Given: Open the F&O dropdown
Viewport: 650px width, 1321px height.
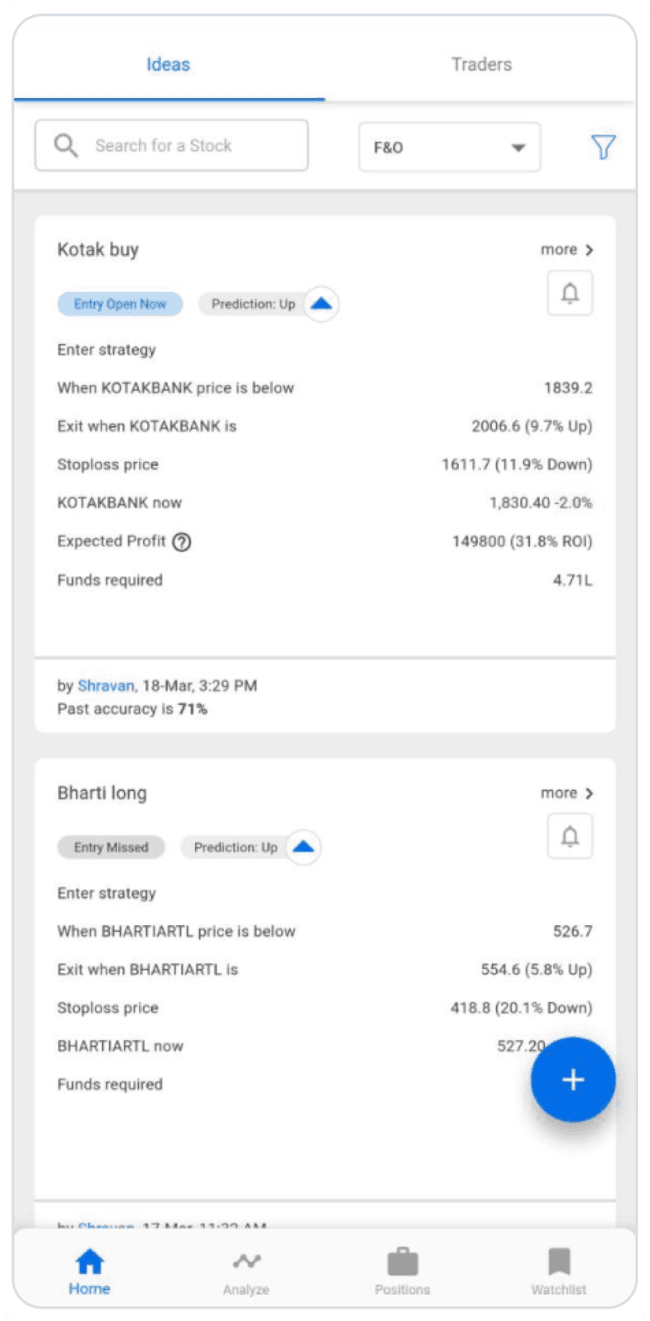Looking at the screenshot, I should coord(450,147).
